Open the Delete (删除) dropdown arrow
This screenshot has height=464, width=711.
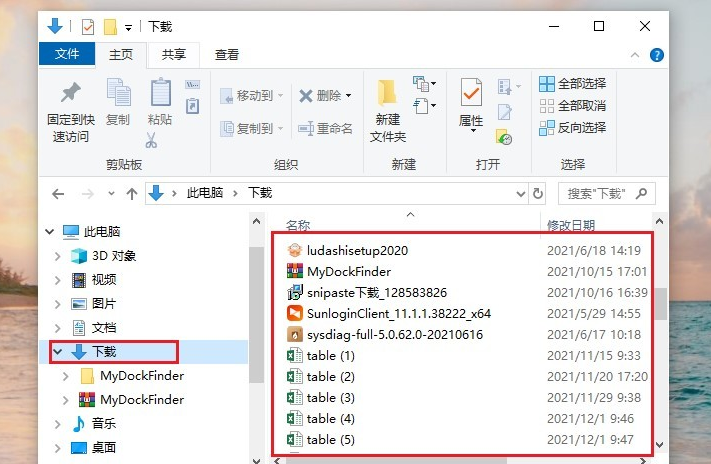(348, 96)
